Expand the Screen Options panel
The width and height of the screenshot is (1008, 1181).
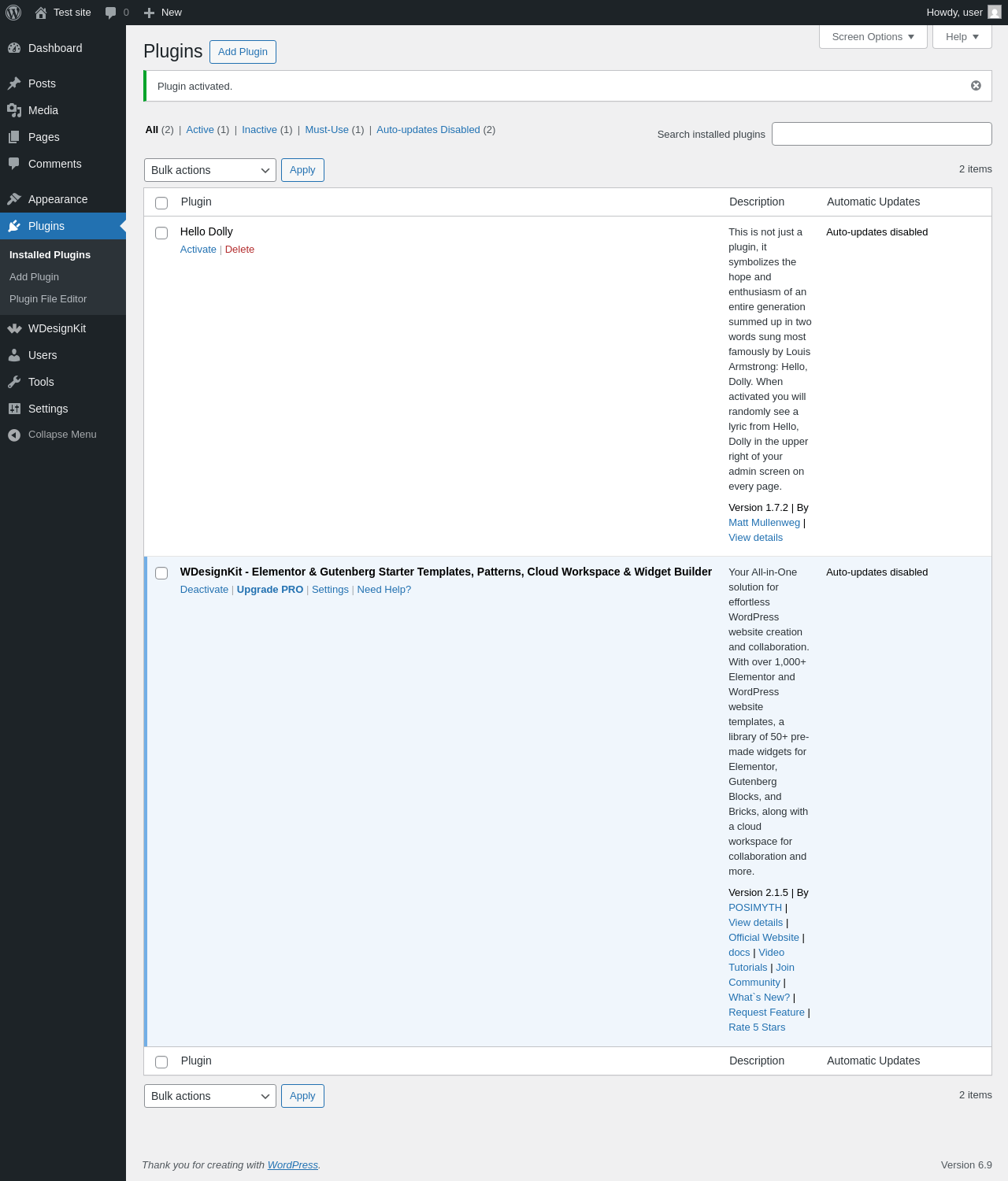click(x=873, y=37)
